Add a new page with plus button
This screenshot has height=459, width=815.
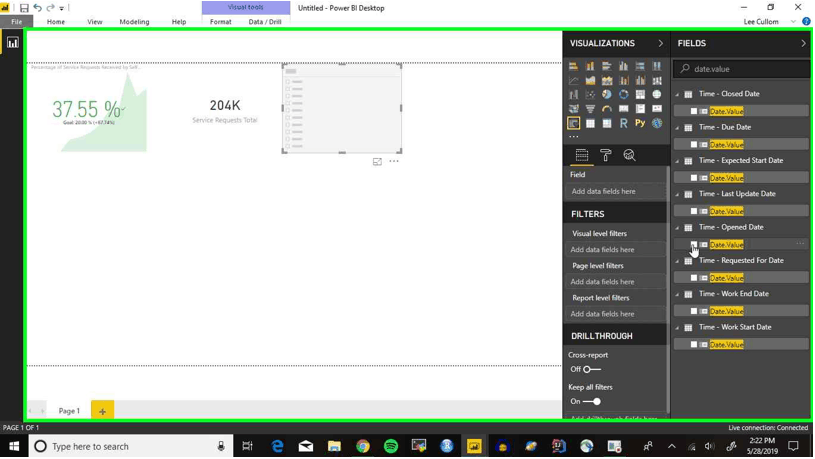click(x=102, y=411)
